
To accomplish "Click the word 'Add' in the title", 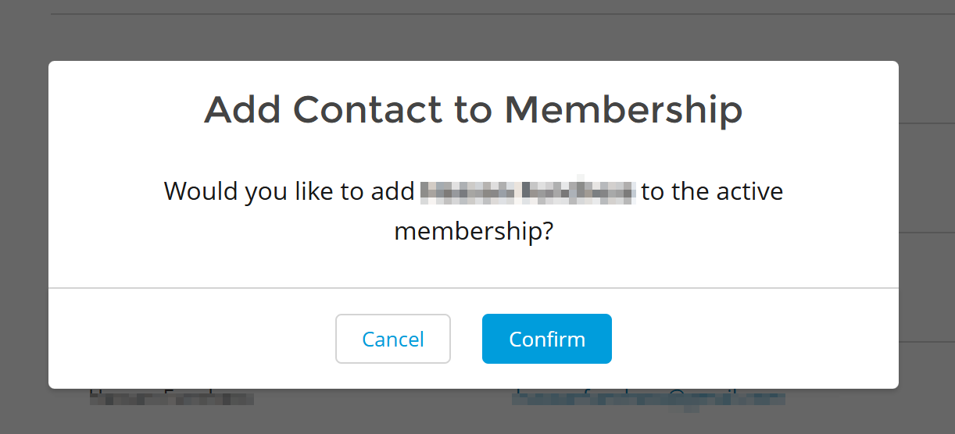I will (x=242, y=110).
